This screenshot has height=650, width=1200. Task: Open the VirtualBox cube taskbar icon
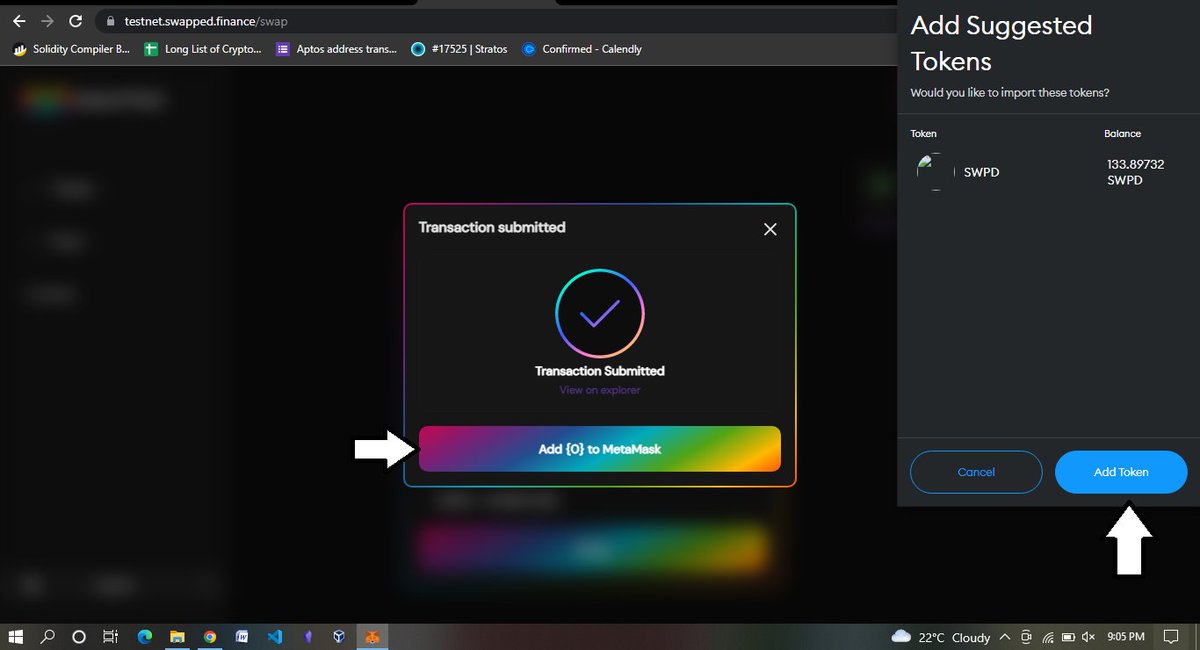pyautogui.click(x=339, y=636)
